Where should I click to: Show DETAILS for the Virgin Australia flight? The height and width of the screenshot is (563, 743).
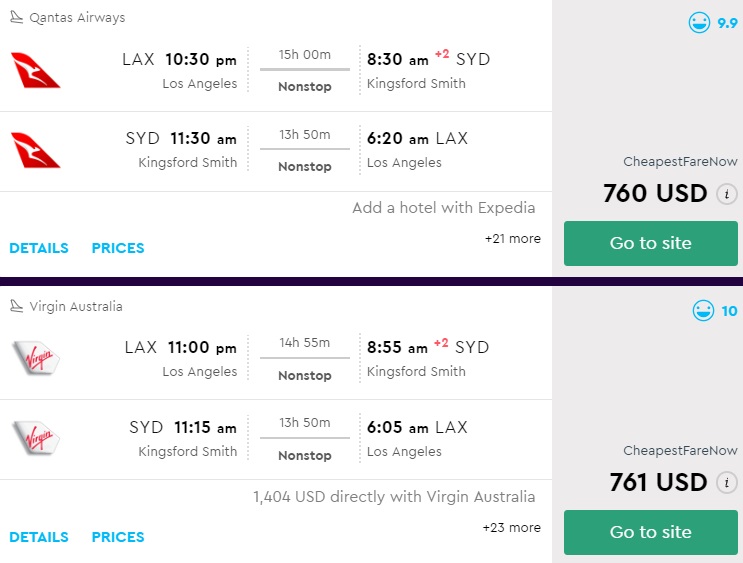coord(39,537)
